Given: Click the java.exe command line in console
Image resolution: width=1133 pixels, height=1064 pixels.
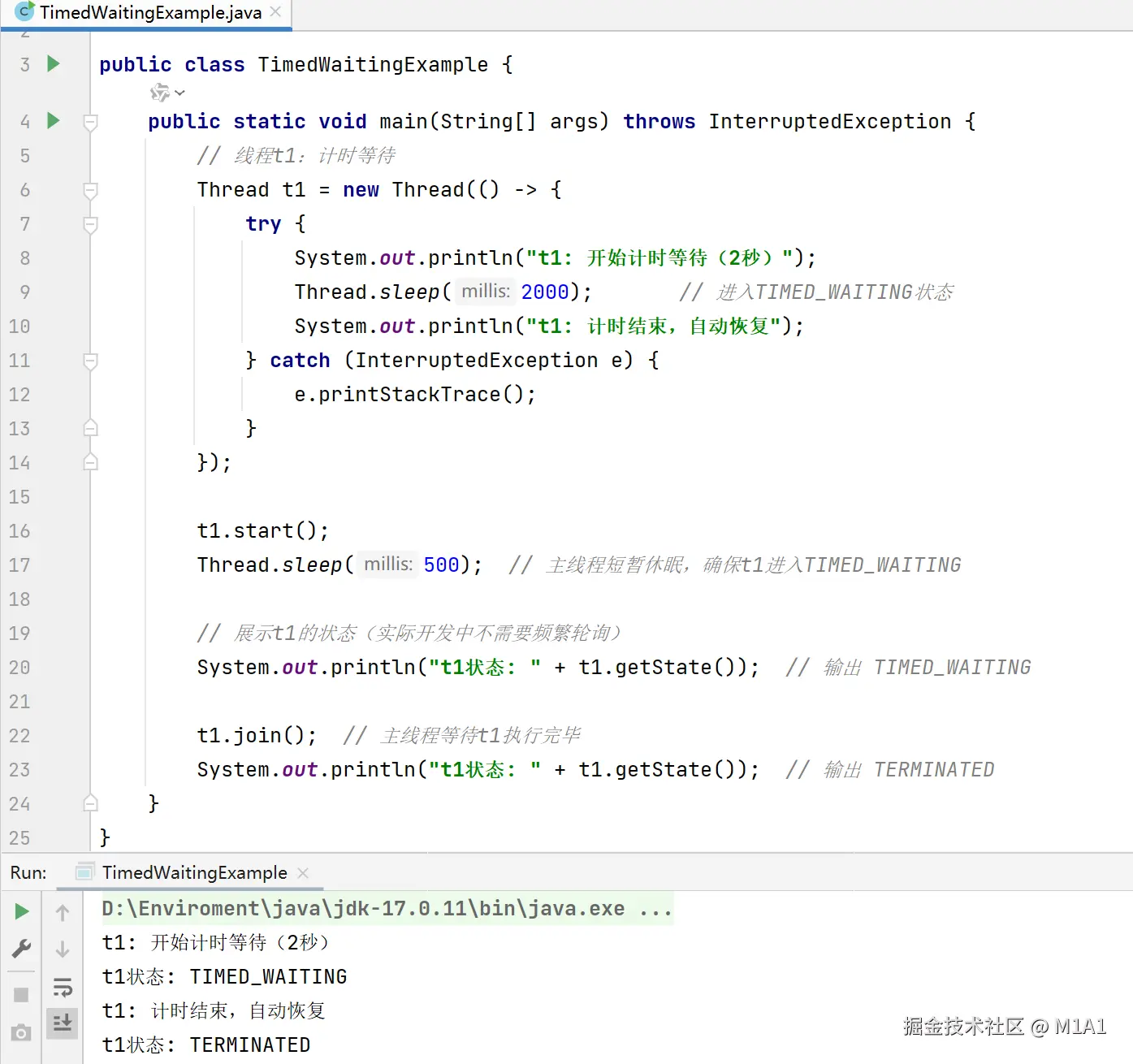Looking at the screenshot, I should [x=387, y=908].
